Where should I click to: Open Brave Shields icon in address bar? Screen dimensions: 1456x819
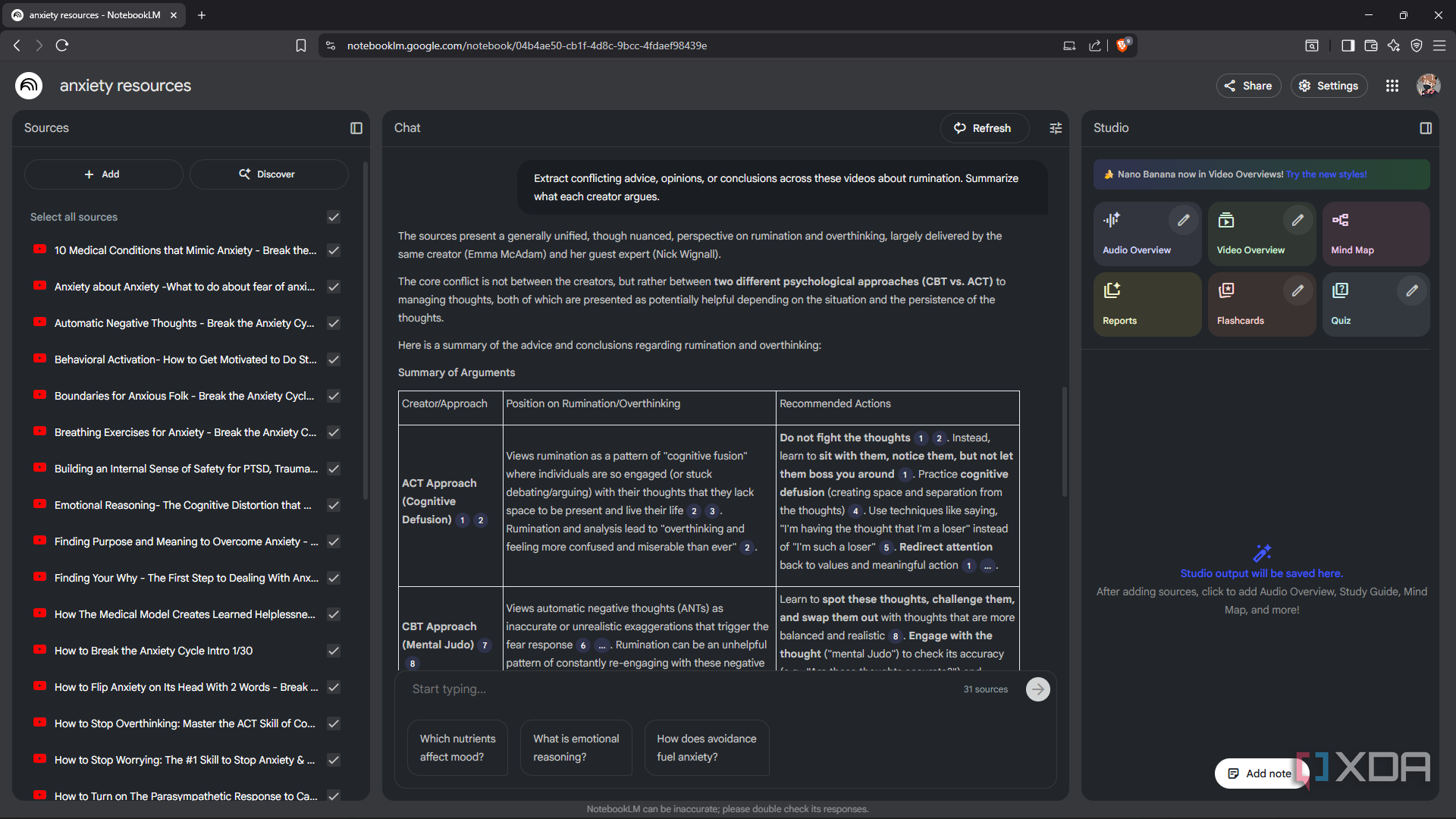pos(1123,45)
